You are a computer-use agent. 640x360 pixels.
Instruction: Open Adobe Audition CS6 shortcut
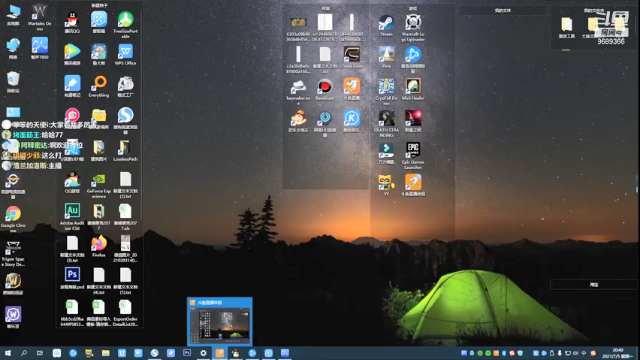72,217
